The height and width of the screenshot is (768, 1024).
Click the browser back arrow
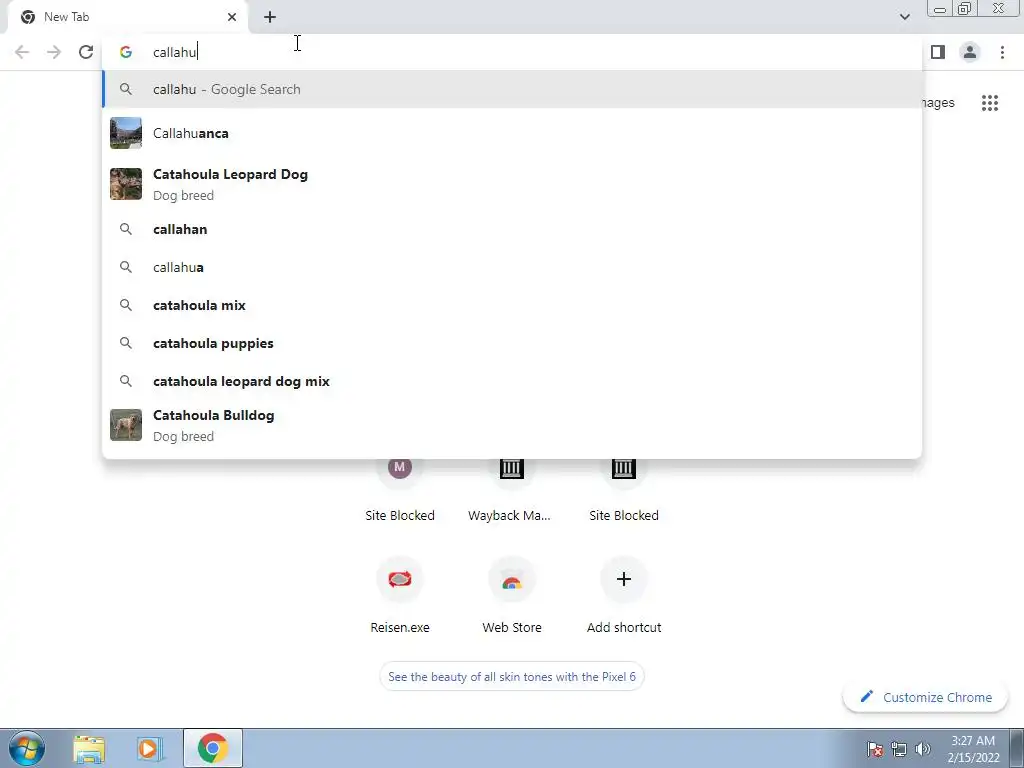(22, 52)
